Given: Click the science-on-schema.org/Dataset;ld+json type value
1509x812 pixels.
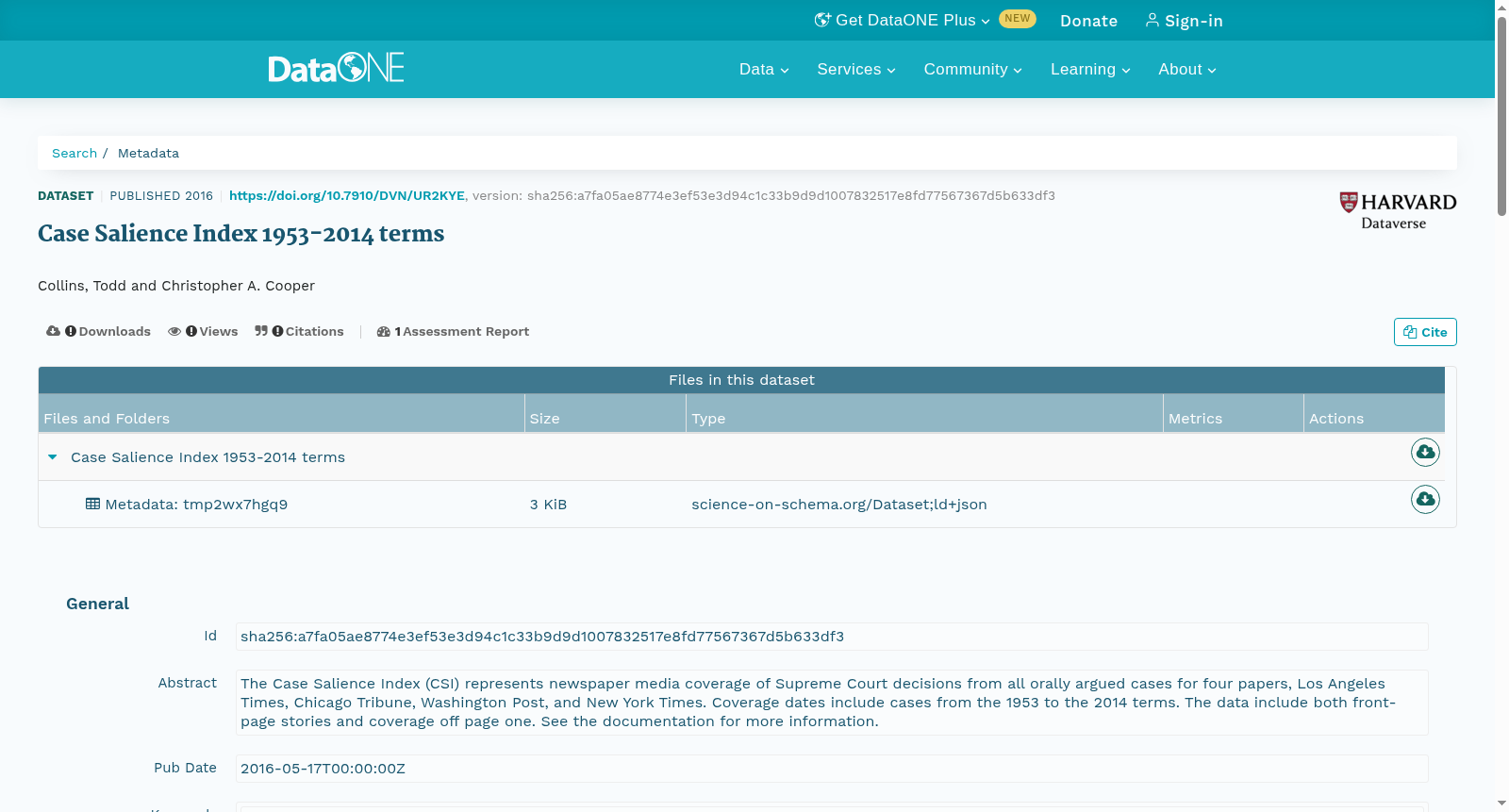Looking at the screenshot, I should 839,505.
